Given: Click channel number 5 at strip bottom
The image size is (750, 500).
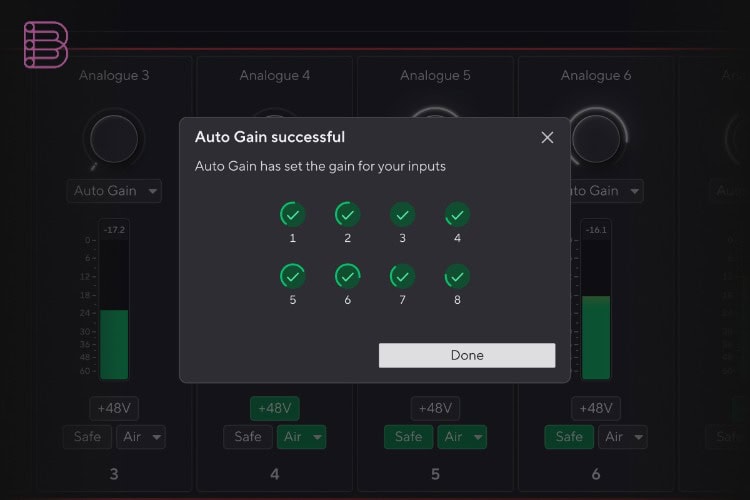Looking at the screenshot, I should point(435,474).
